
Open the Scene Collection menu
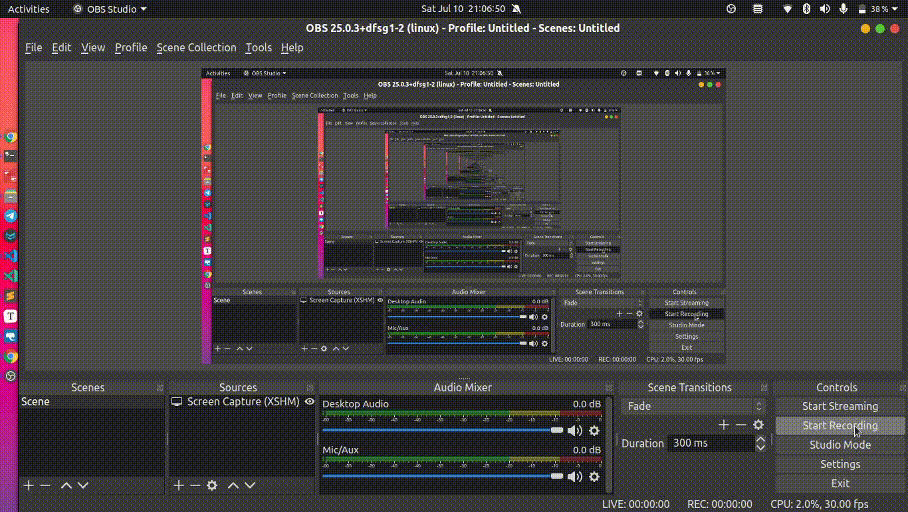(x=196, y=47)
